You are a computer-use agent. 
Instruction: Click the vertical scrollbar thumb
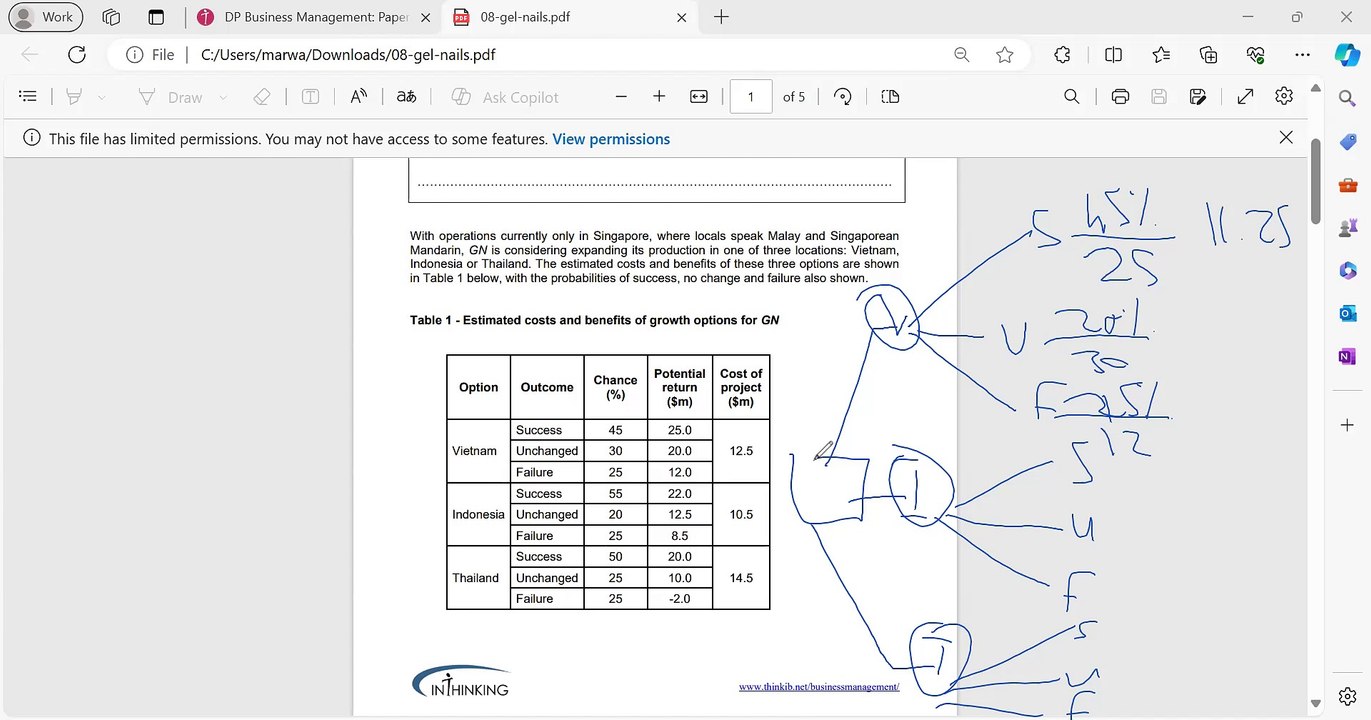(1316, 182)
